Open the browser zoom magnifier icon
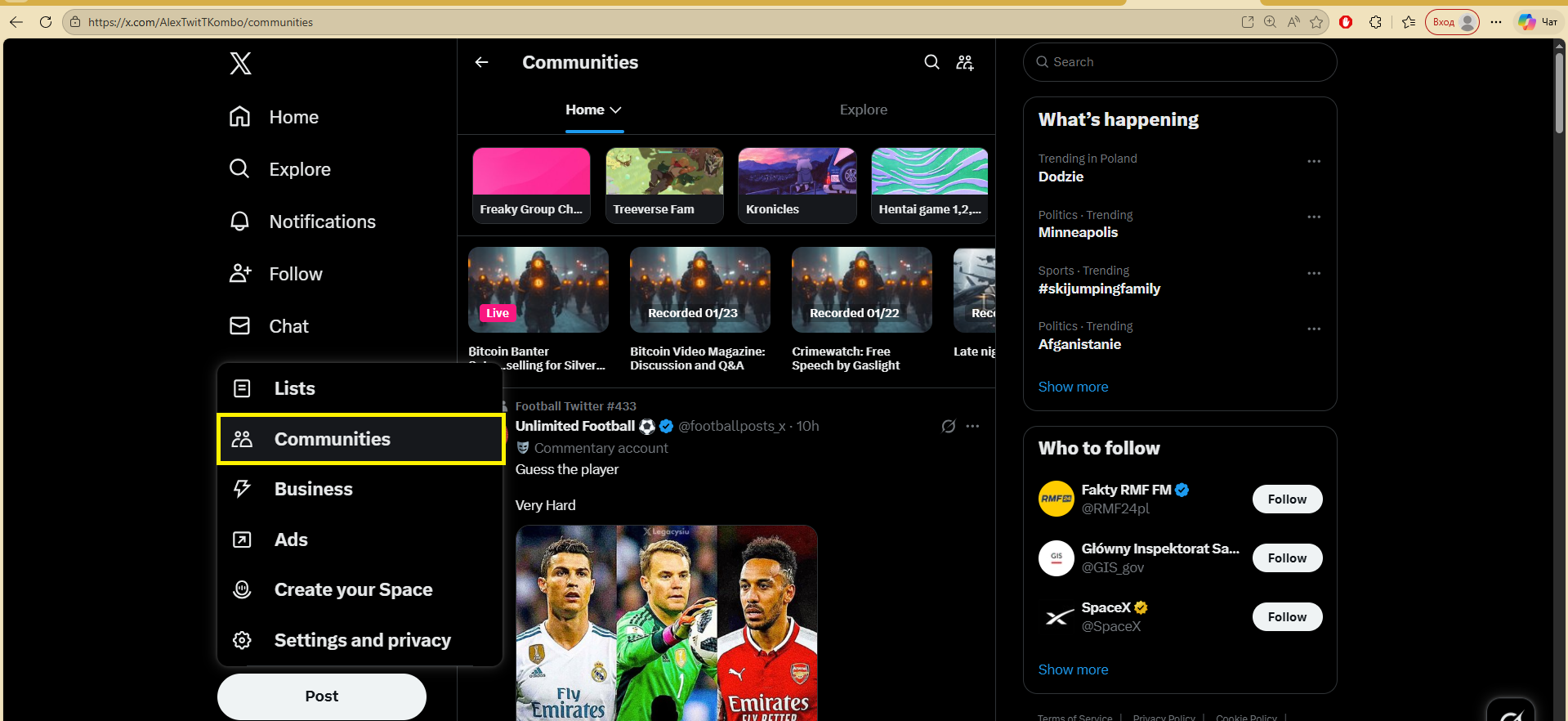The width and height of the screenshot is (1568, 721). point(1270,22)
